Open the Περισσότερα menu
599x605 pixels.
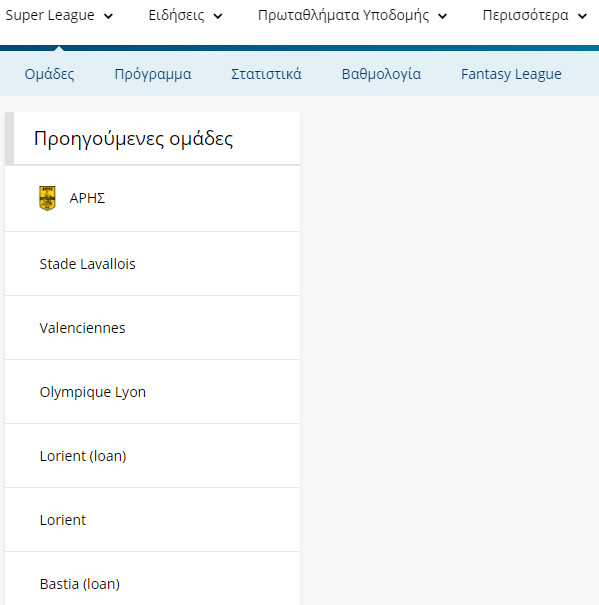pos(525,15)
